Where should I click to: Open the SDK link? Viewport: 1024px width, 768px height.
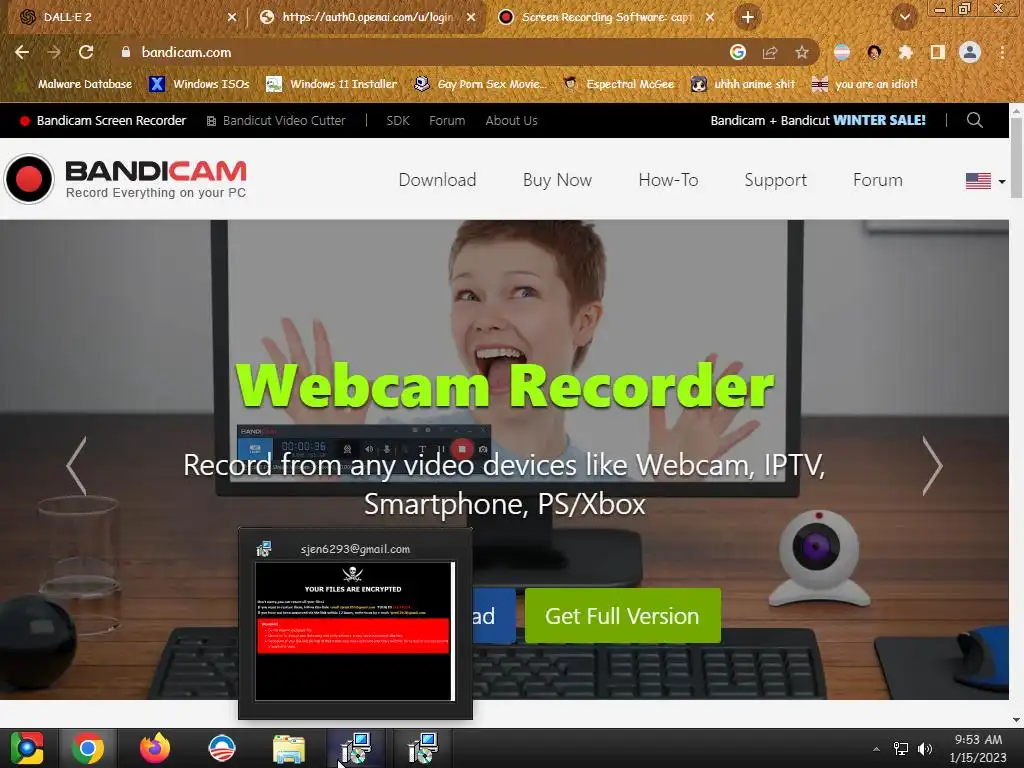click(x=398, y=121)
